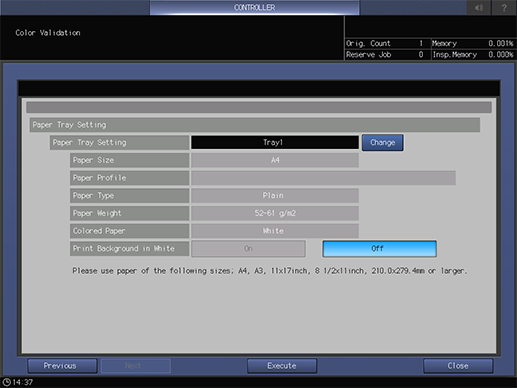Go back with the Previous button
The image size is (517, 388).
tap(62, 366)
